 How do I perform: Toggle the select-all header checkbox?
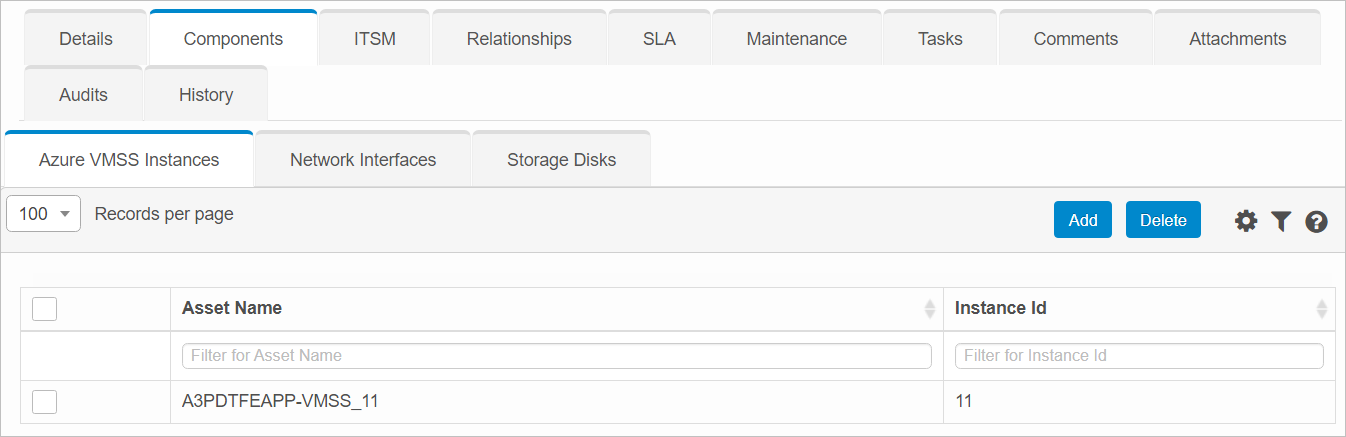pyautogui.click(x=44, y=309)
